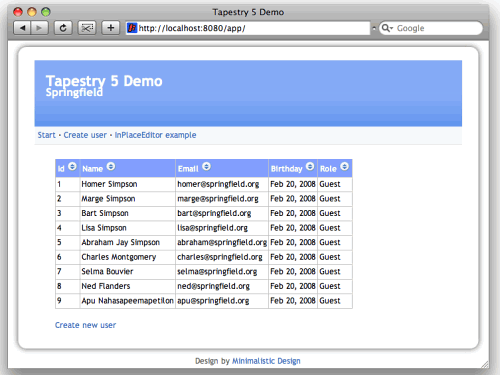
Task: Visit the Minimalistic Design footer link
Action: (266, 361)
